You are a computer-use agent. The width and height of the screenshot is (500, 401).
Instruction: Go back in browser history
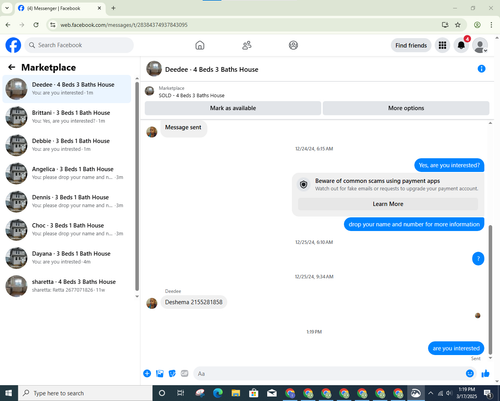8,25
